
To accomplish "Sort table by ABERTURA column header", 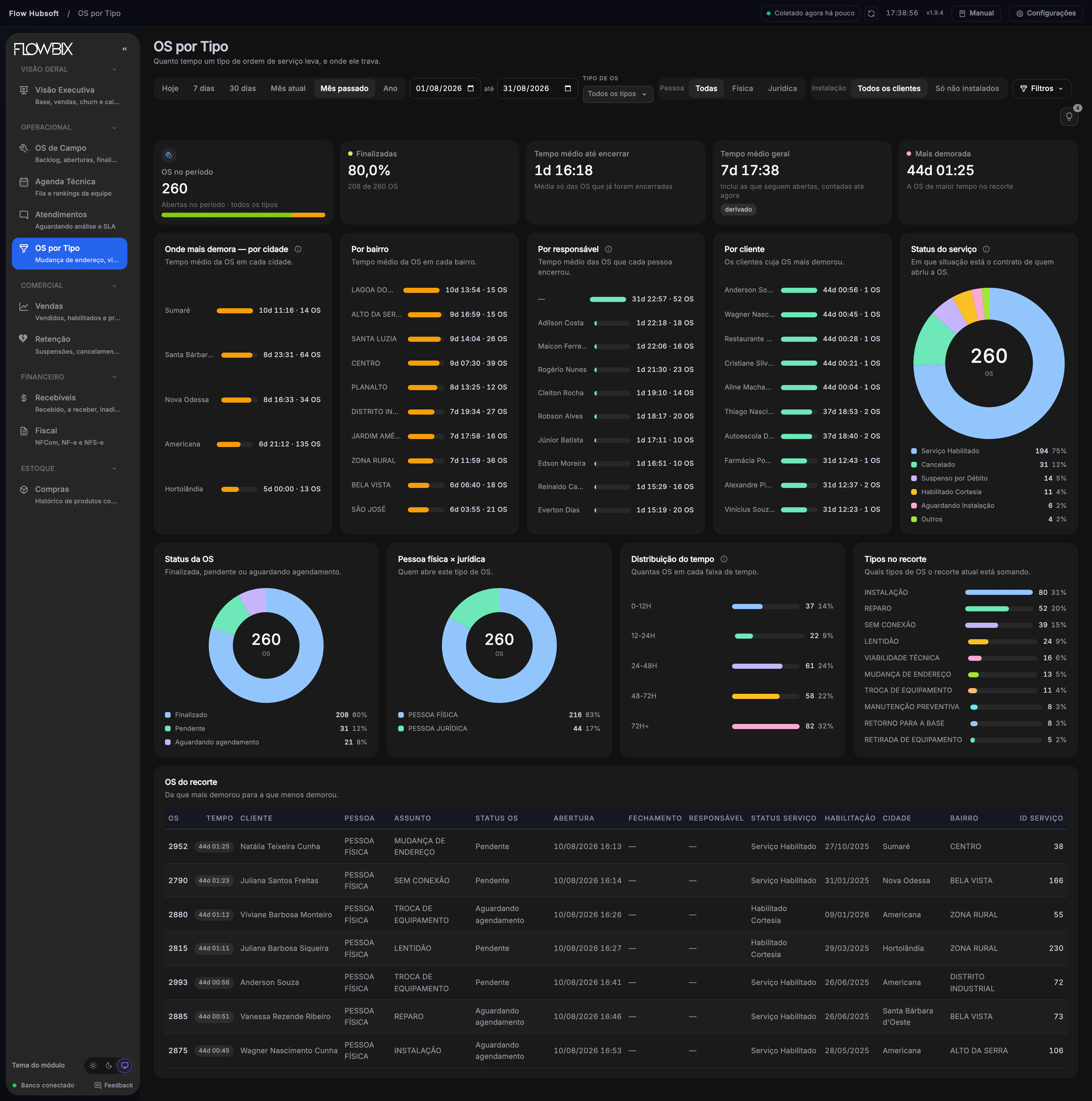I will (573, 818).
